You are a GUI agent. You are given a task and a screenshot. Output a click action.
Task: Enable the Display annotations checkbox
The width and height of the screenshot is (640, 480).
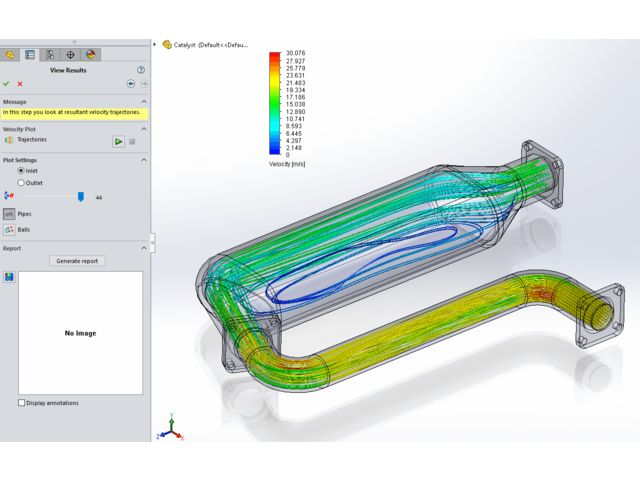coord(22,403)
